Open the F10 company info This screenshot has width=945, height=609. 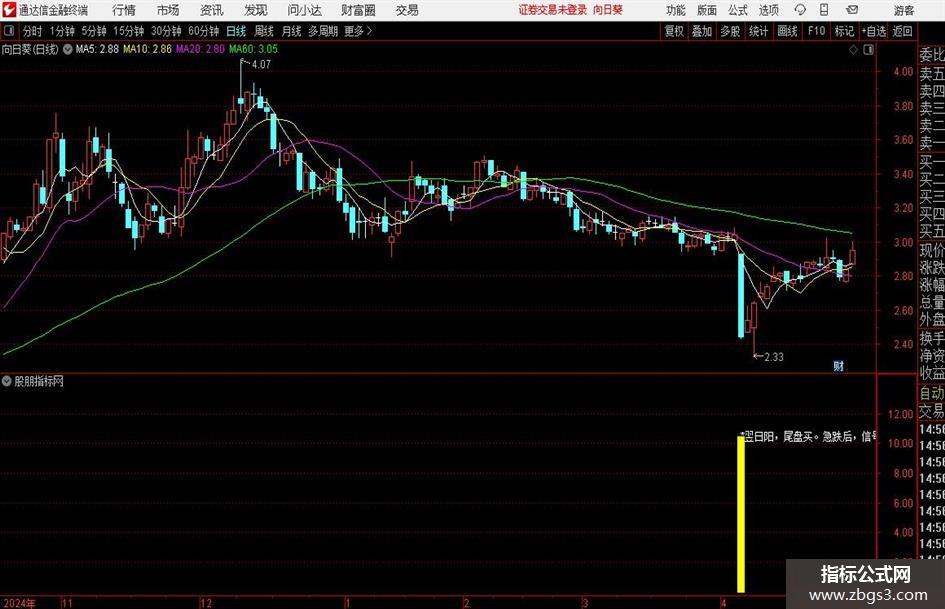tap(816, 31)
